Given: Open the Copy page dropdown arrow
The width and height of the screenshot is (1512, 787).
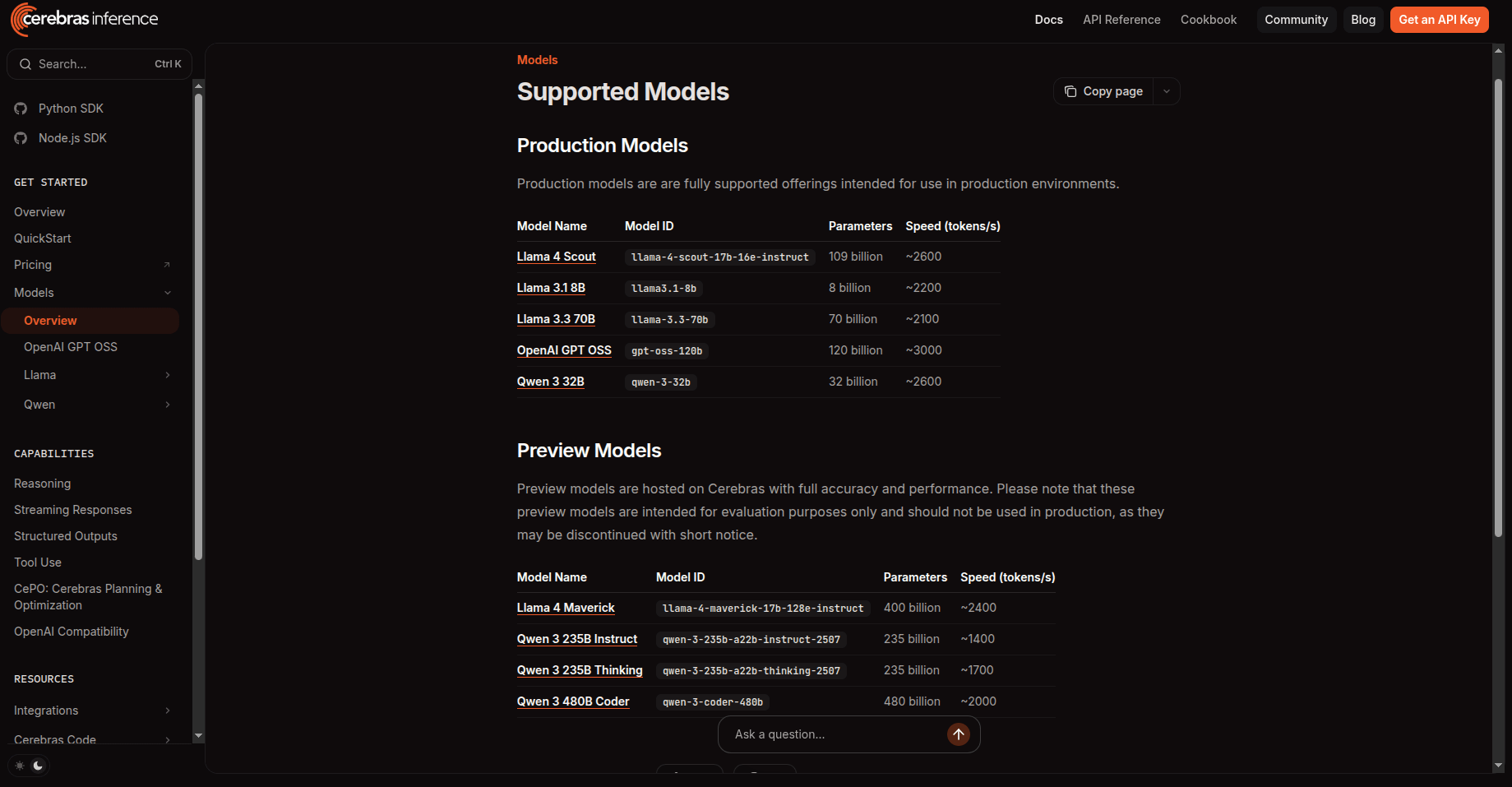Looking at the screenshot, I should point(1167,91).
